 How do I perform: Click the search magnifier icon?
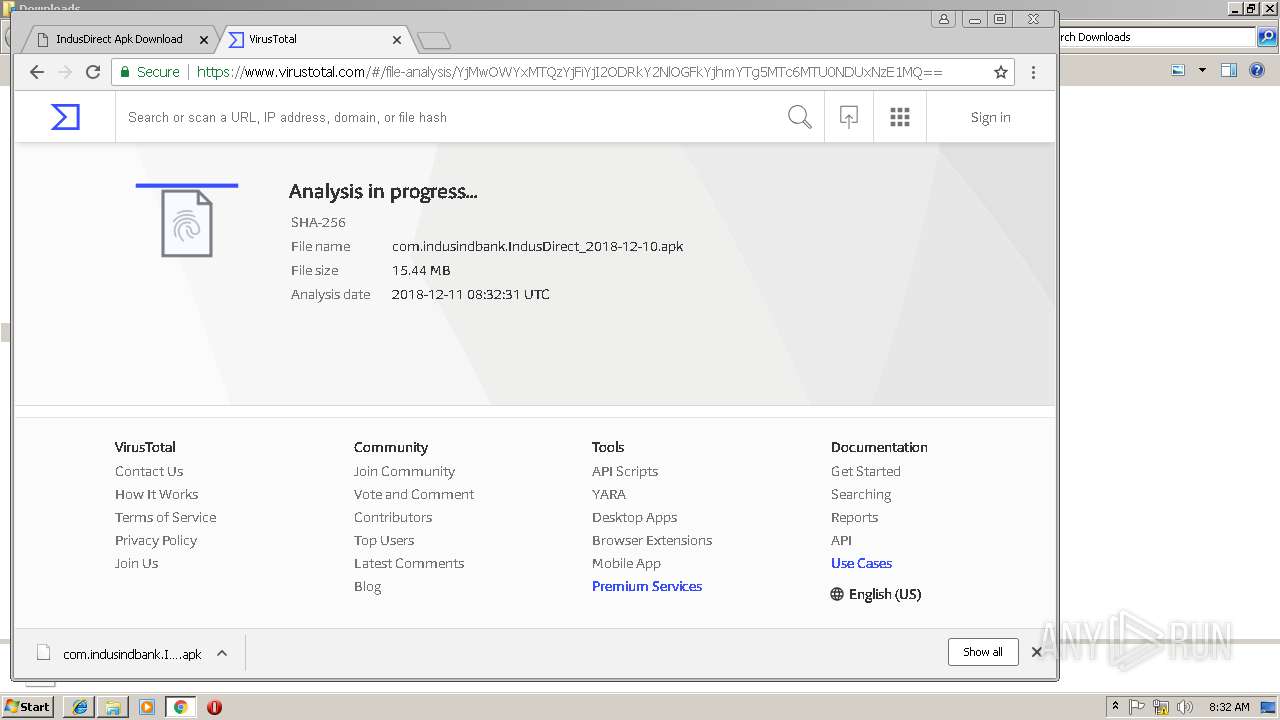click(799, 117)
